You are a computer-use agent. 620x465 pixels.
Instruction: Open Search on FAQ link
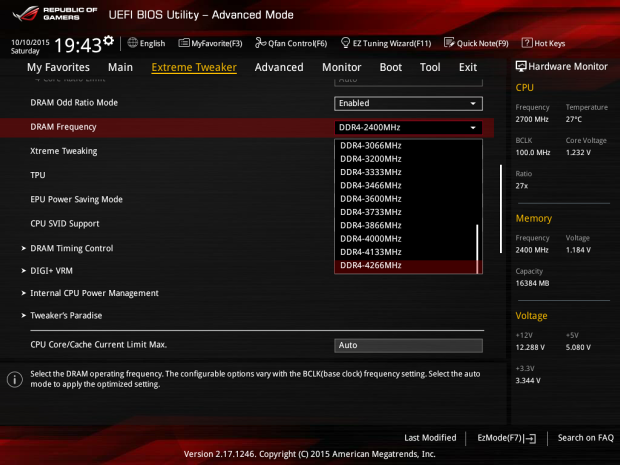point(586,438)
